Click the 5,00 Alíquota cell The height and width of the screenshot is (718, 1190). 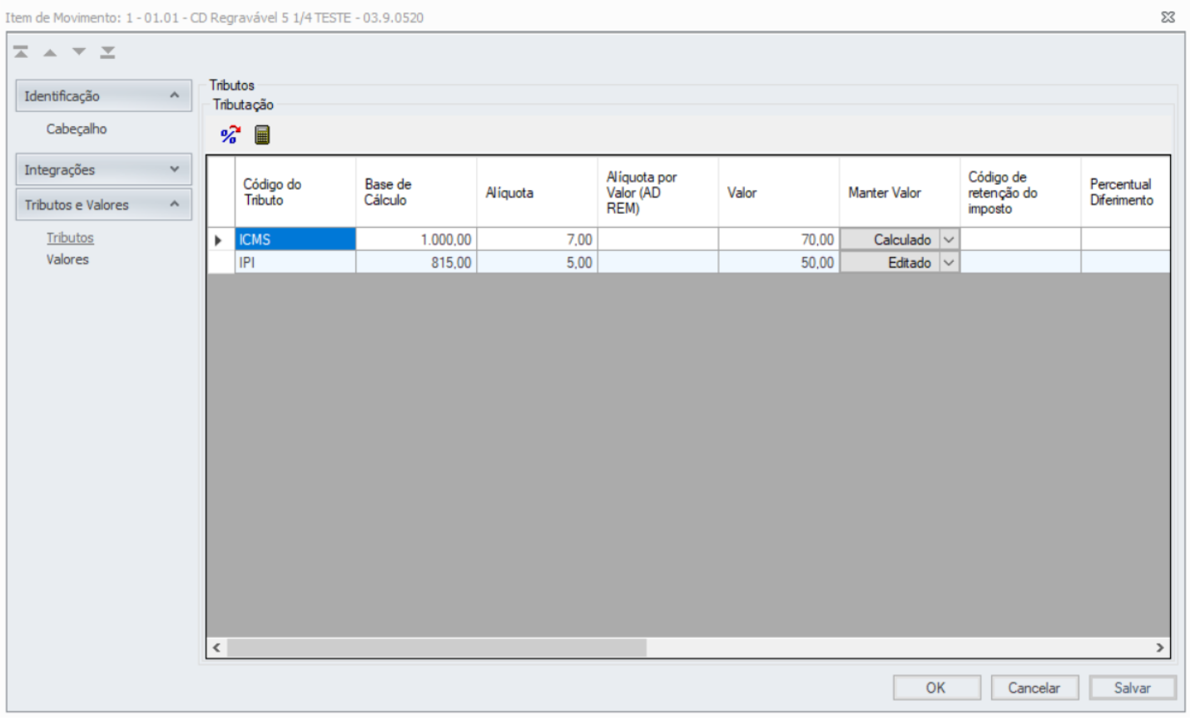pyautogui.click(x=537, y=263)
